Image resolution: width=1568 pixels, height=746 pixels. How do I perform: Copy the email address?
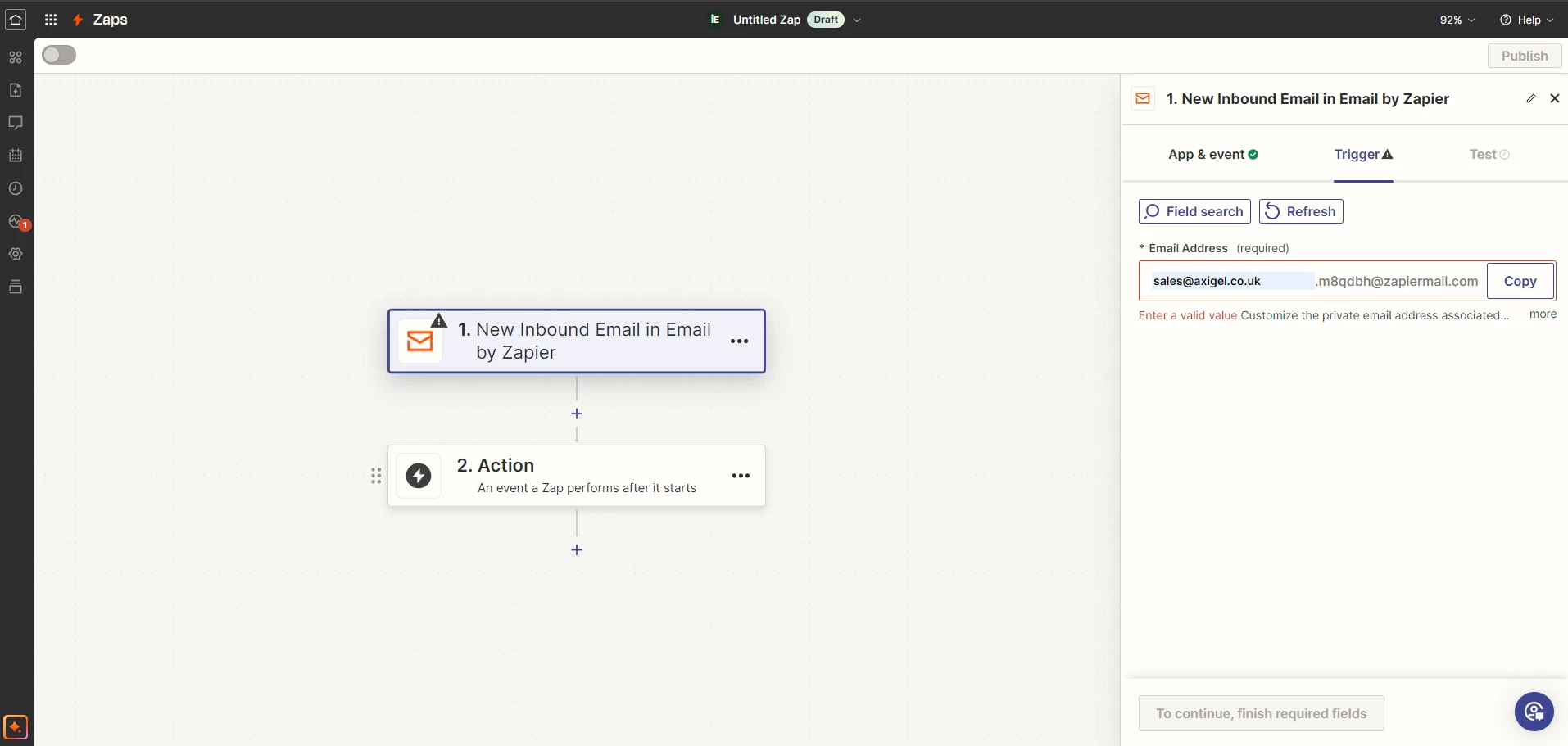point(1520,281)
